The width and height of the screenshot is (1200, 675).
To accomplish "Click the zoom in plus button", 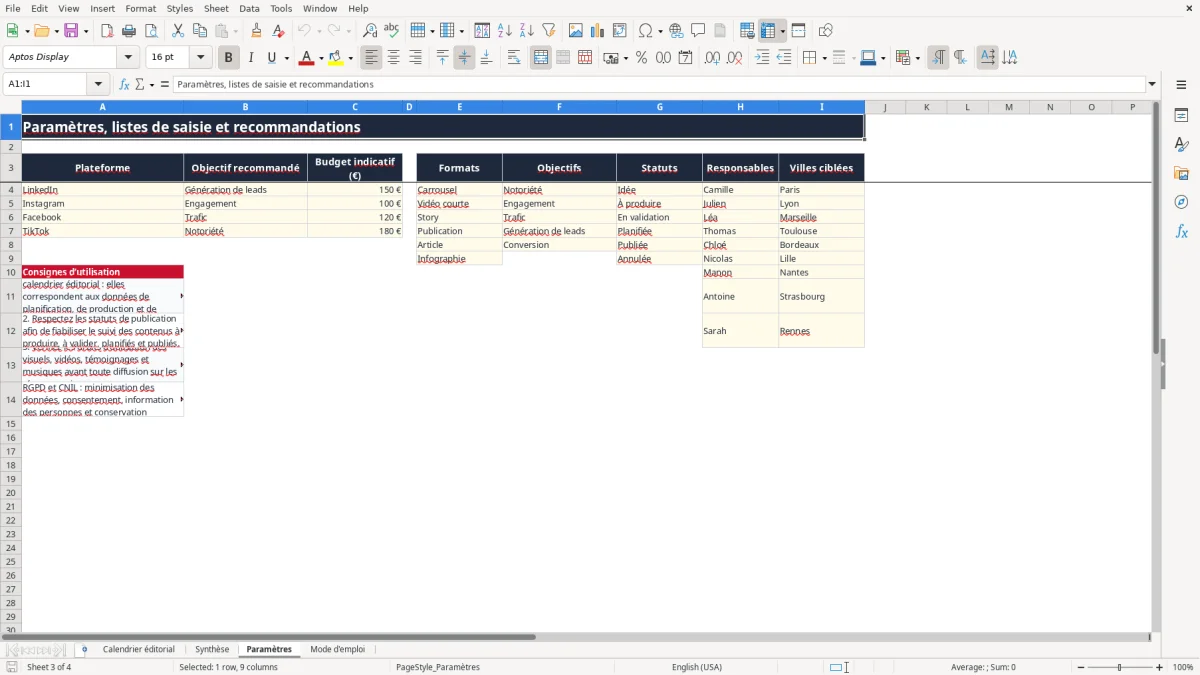I will pyautogui.click(x=1159, y=667).
